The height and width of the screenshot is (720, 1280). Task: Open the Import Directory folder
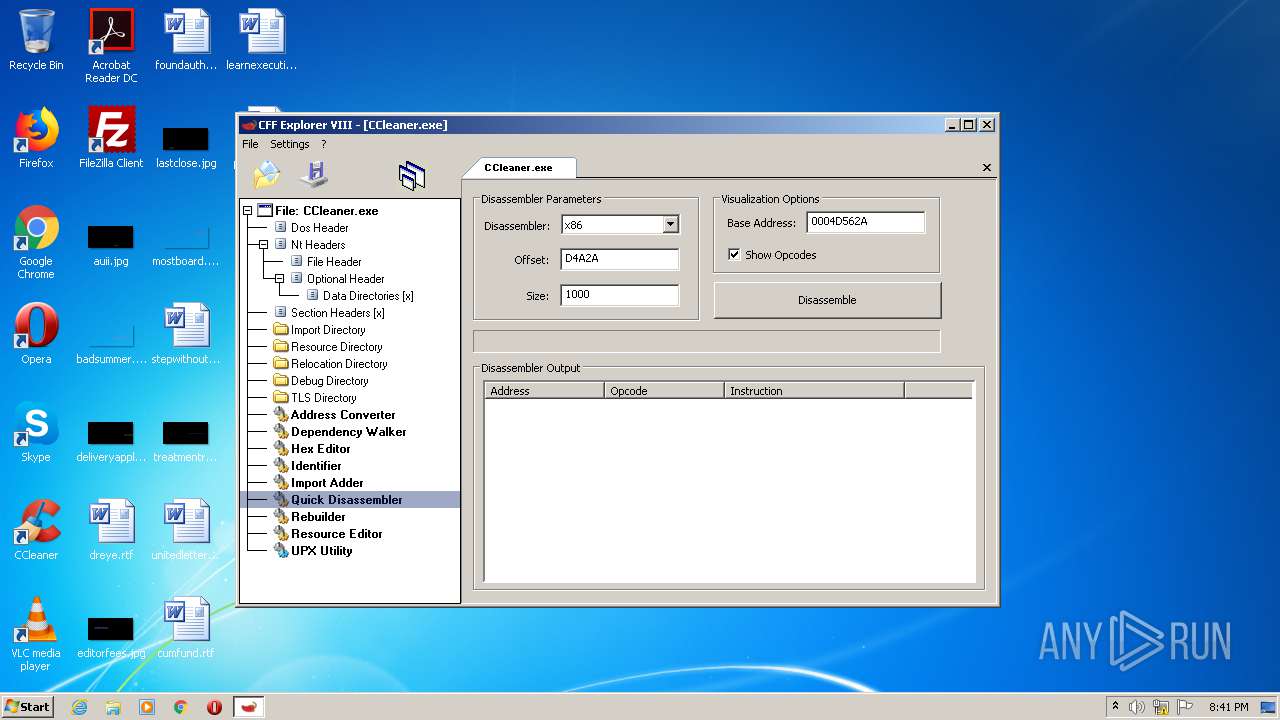tap(328, 330)
